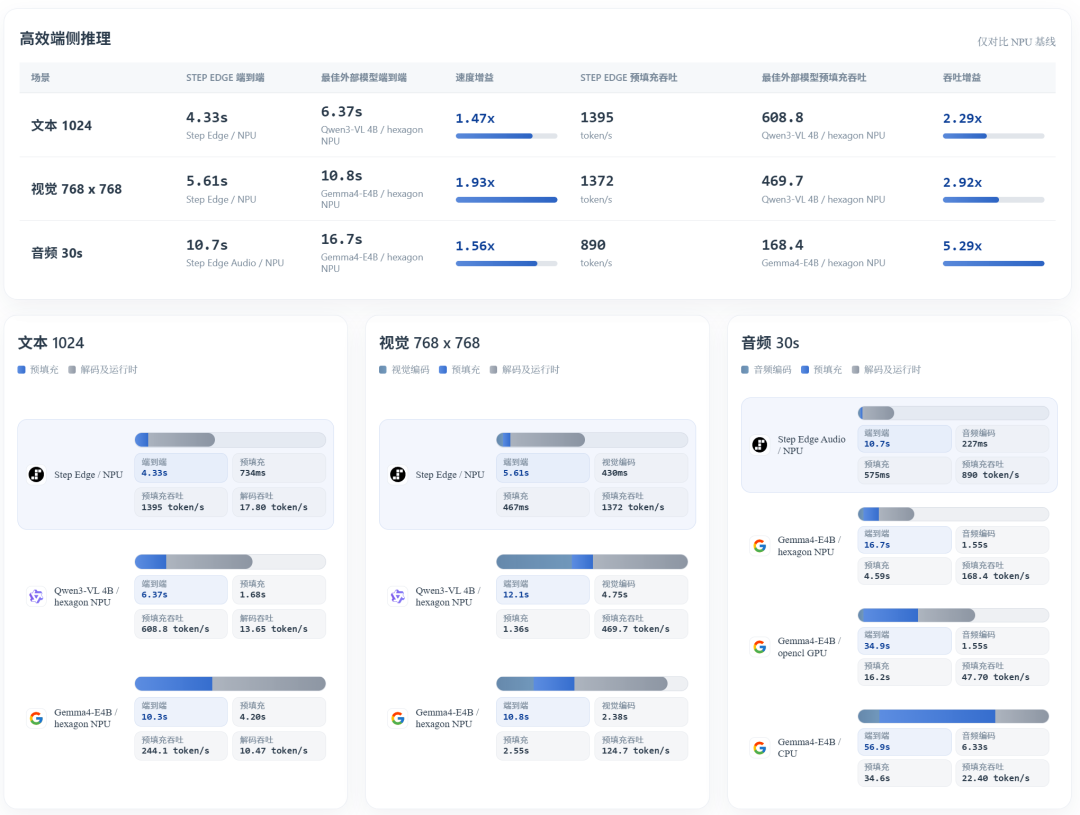Screen dimensions: 1080x815
Task: Click the 端到端 56.9s tile
Action: click(x=904, y=741)
